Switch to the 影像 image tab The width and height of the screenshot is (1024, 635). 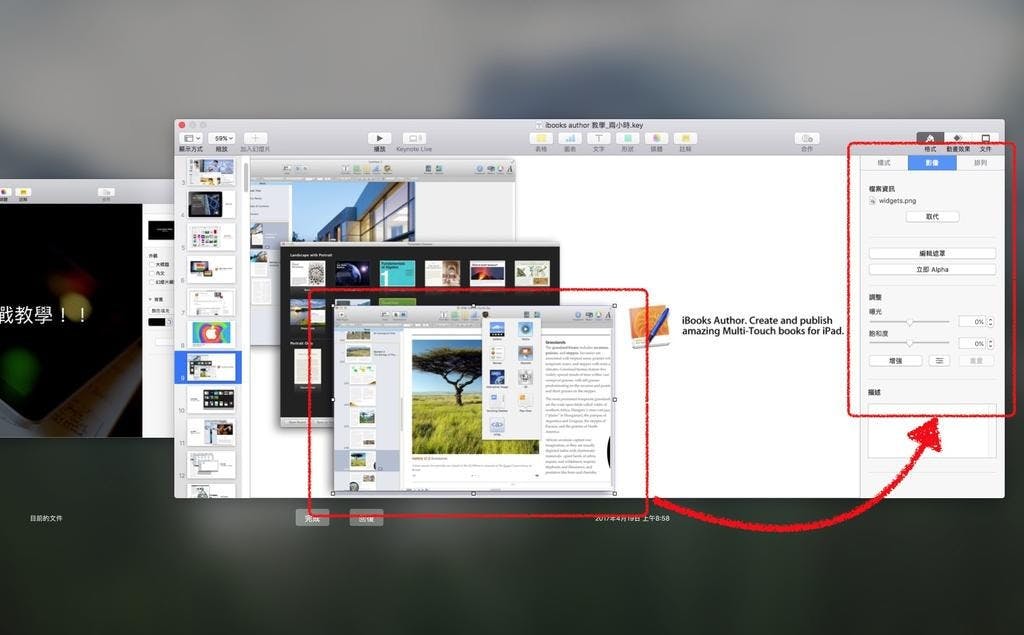click(932, 163)
